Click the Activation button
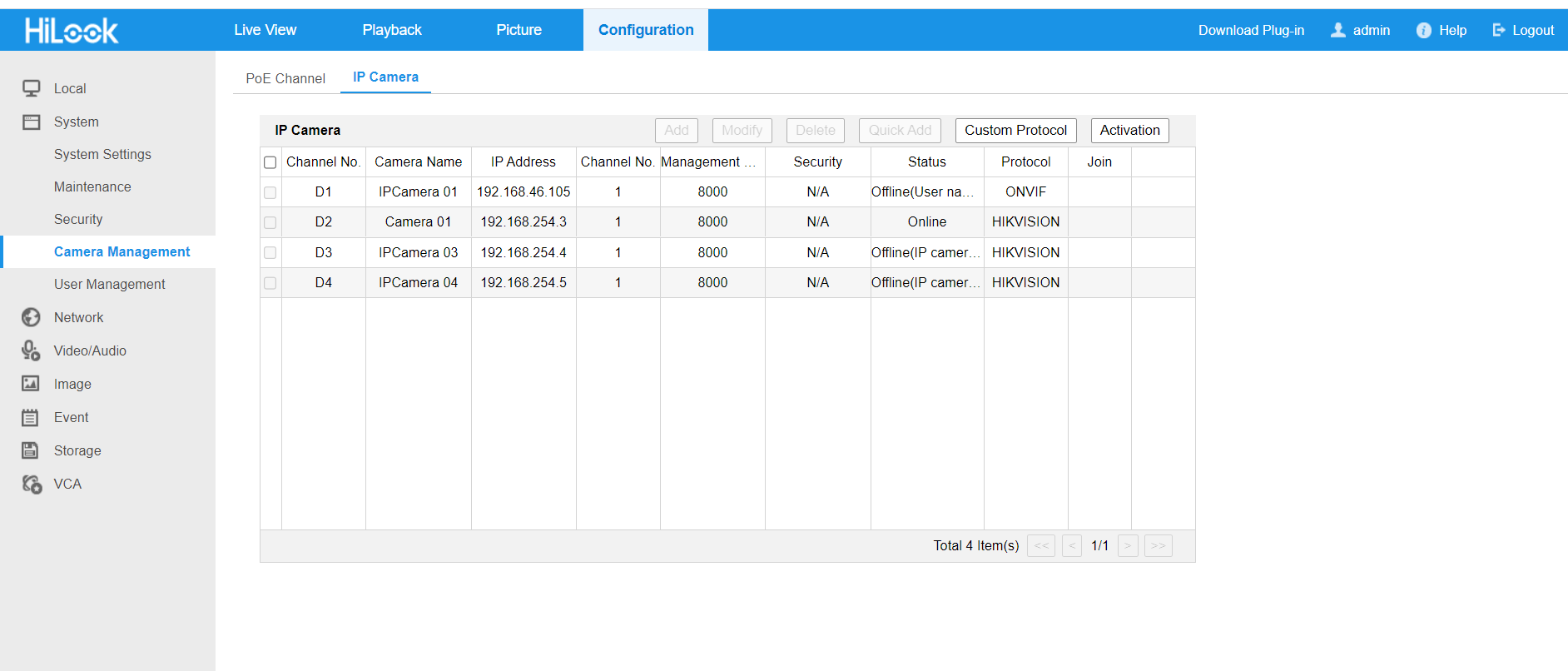Viewport: 1568px width, 671px height. coord(1129,130)
